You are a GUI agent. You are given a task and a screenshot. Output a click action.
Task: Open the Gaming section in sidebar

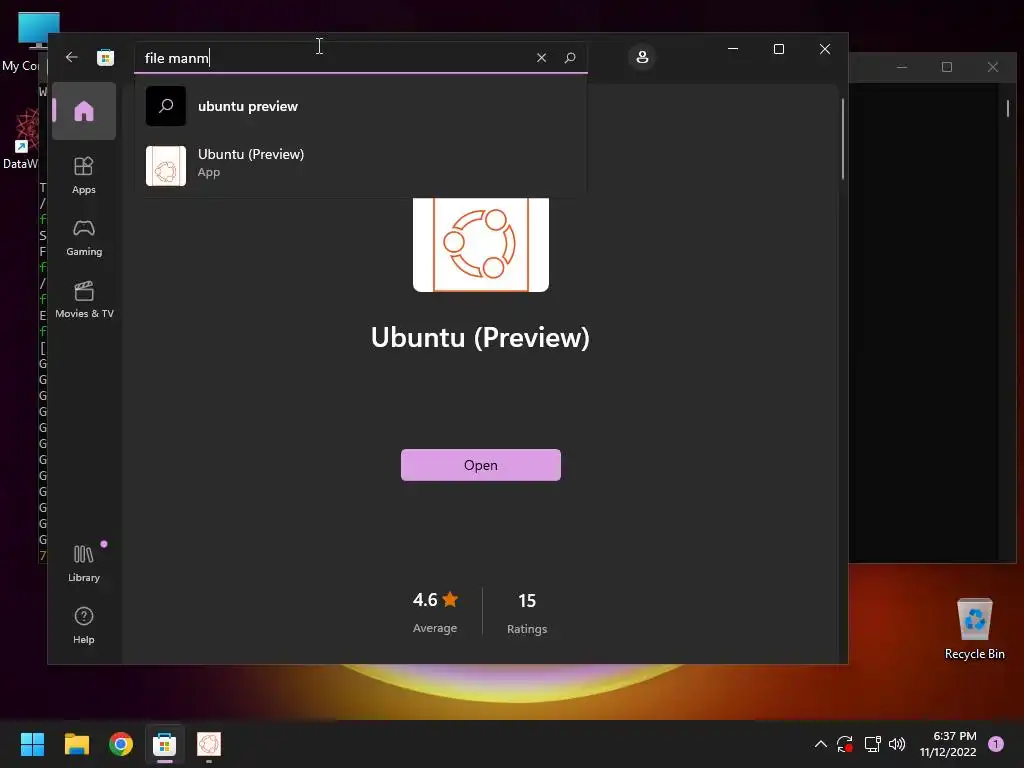(84, 238)
